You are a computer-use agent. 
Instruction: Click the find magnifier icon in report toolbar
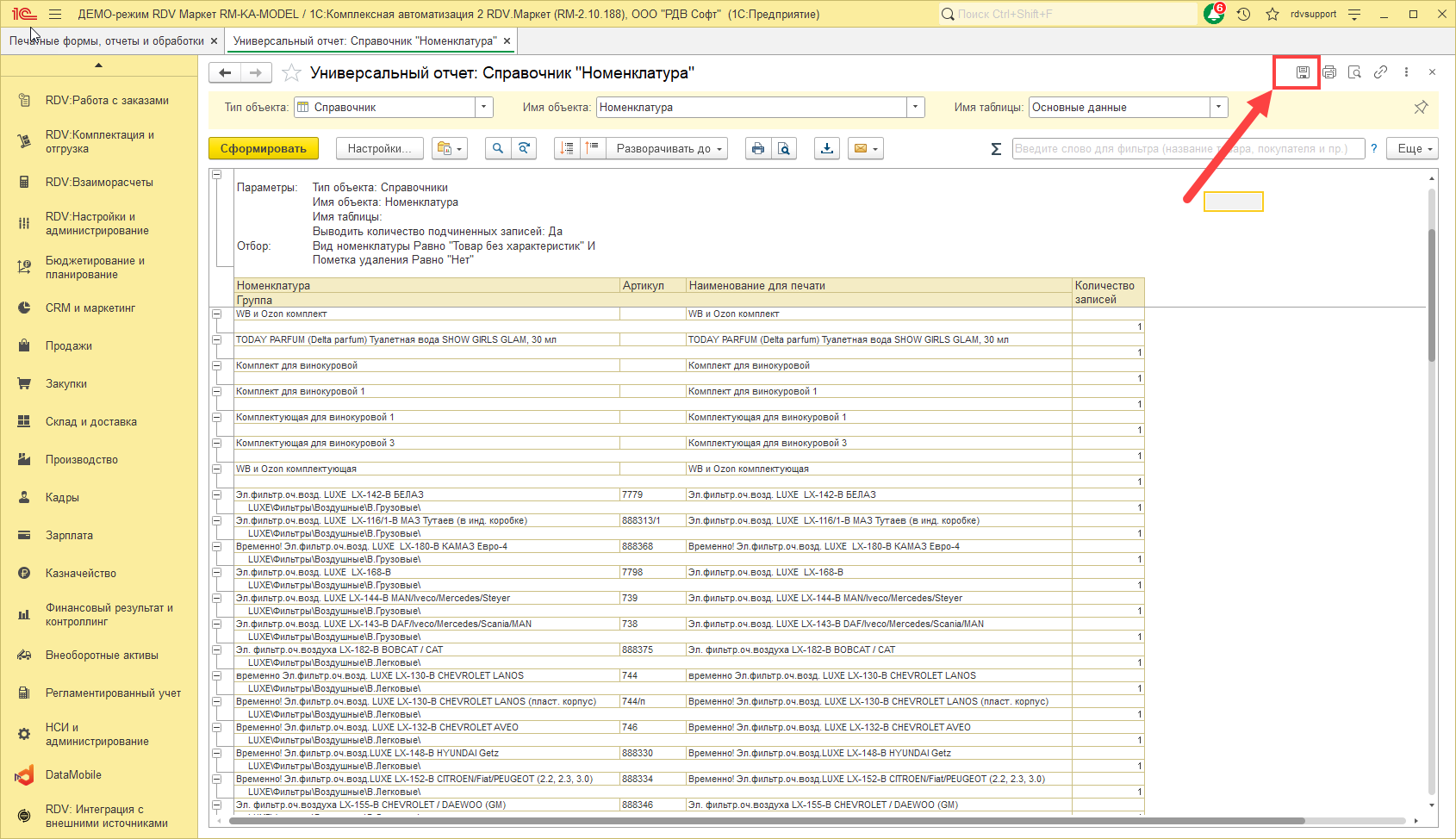[497, 148]
